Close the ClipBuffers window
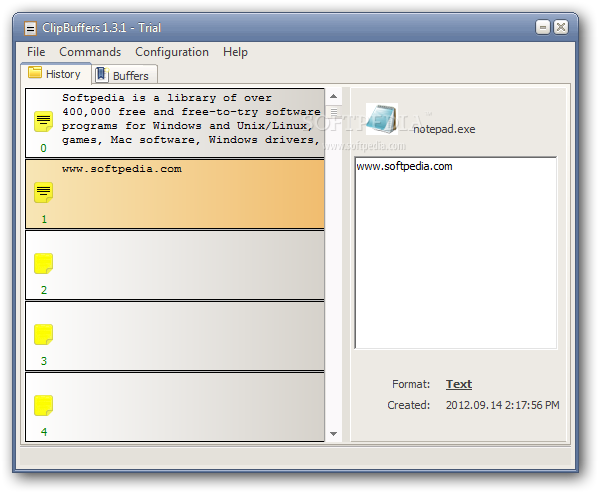The width and height of the screenshot is (599, 493). click(x=561, y=27)
